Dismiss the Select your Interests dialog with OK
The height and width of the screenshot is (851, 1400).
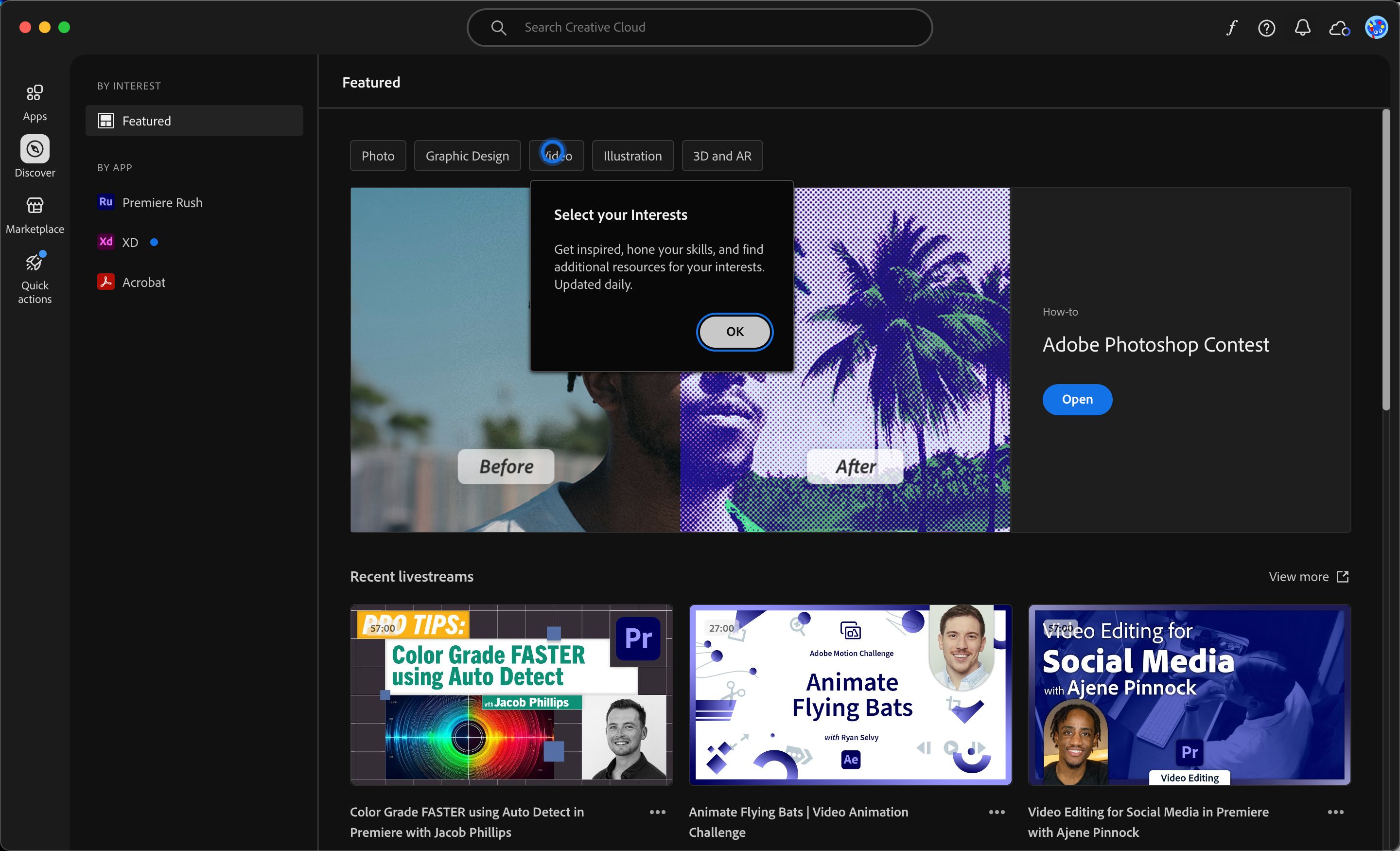pyautogui.click(x=734, y=332)
